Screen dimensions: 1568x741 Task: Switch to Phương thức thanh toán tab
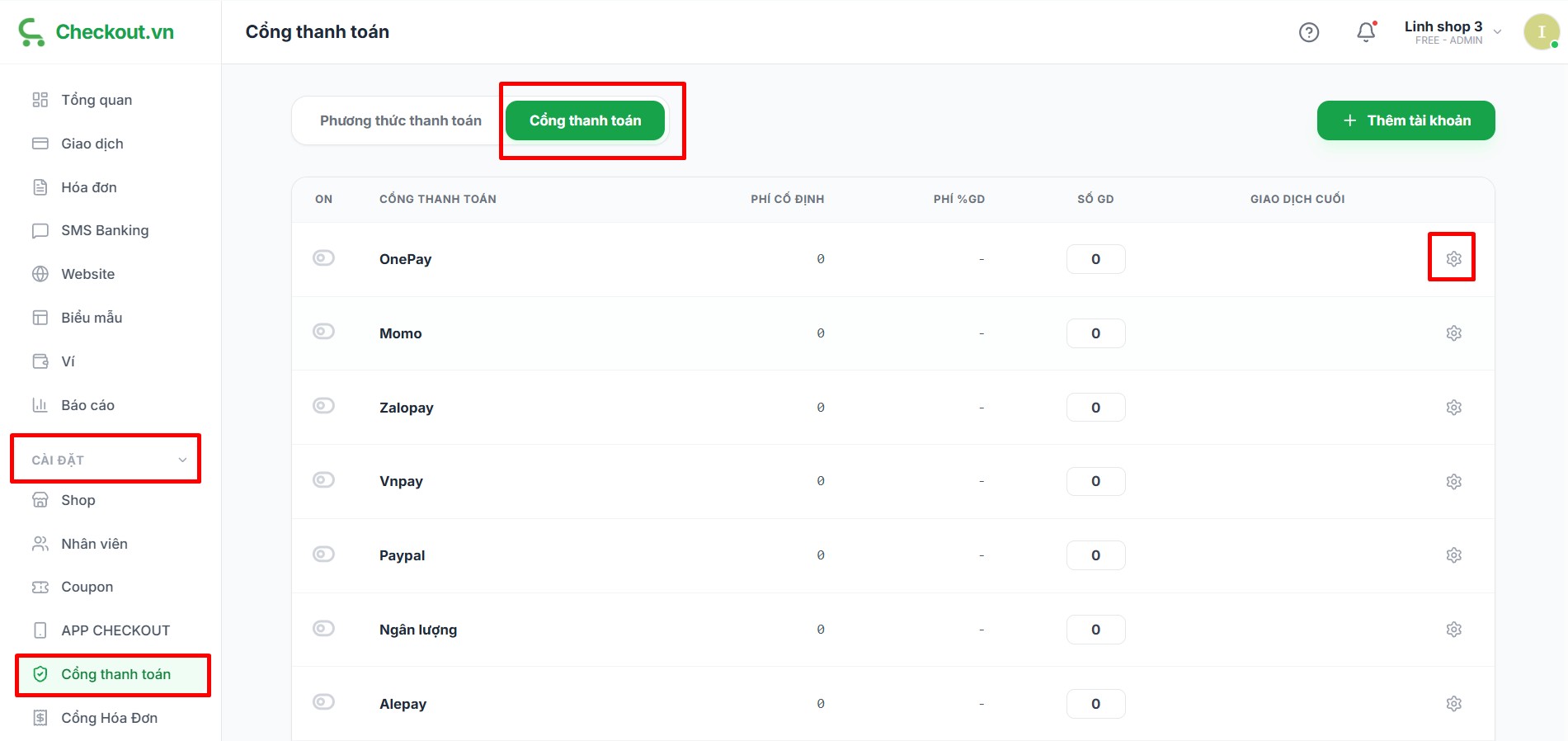[x=400, y=120]
